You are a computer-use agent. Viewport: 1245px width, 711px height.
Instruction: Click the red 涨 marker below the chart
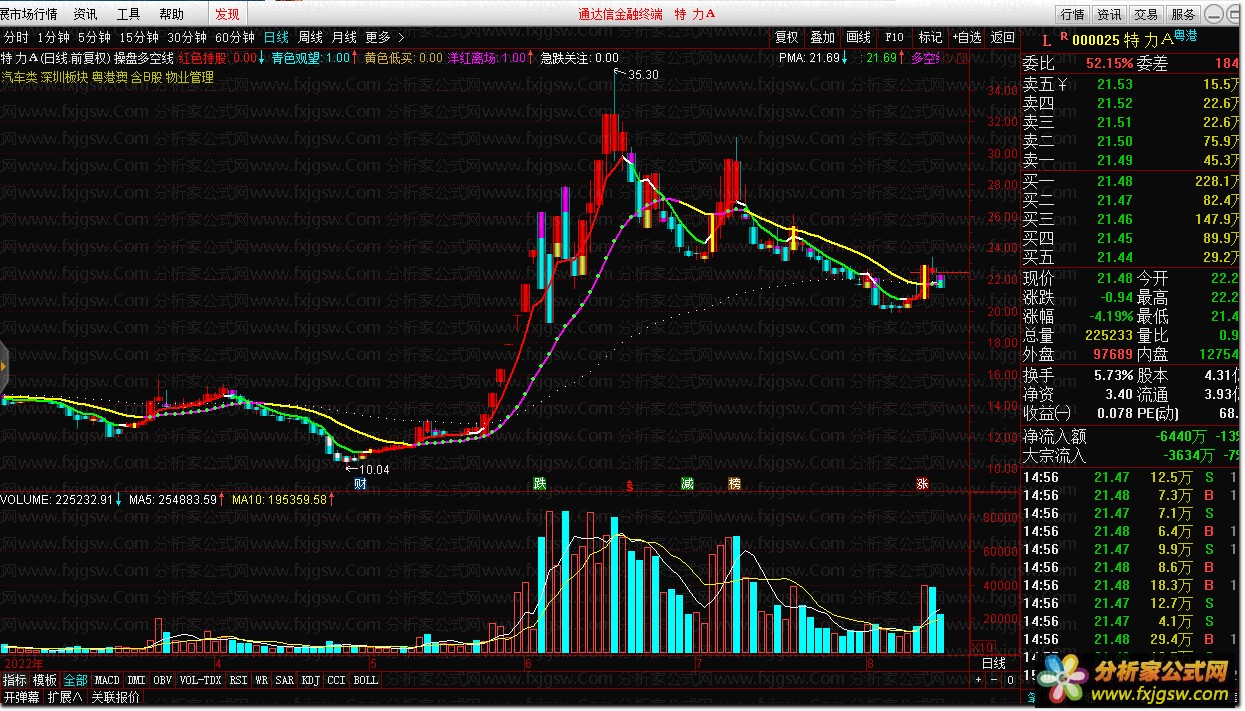922,484
